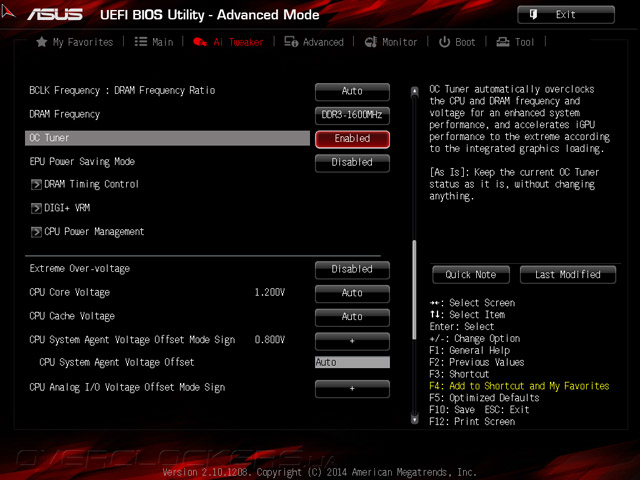Click the door icon in Exit button
The image size is (640, 480).
(x=533, y=15)
